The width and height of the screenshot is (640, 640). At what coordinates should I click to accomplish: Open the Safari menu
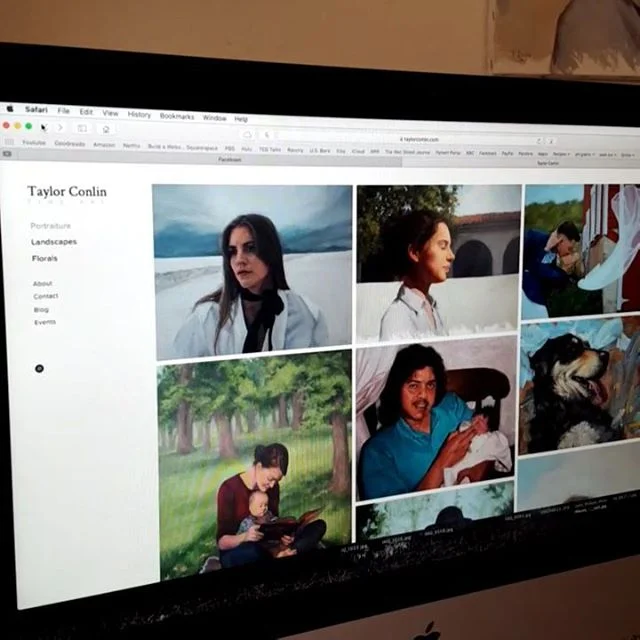36,109
